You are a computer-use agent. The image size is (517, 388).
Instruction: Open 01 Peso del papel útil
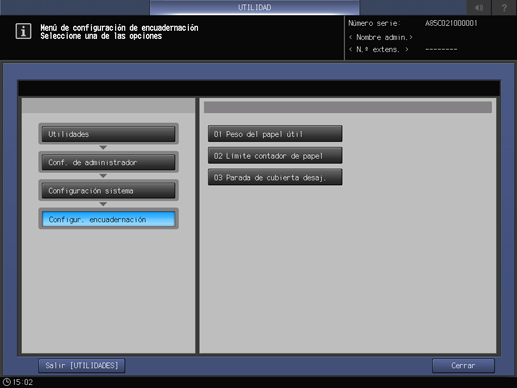pyautogui.click(x=275, y=134)
